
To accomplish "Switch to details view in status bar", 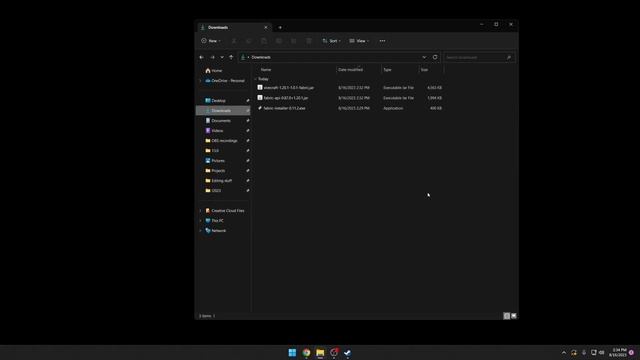I will click(x=507, y=316).
